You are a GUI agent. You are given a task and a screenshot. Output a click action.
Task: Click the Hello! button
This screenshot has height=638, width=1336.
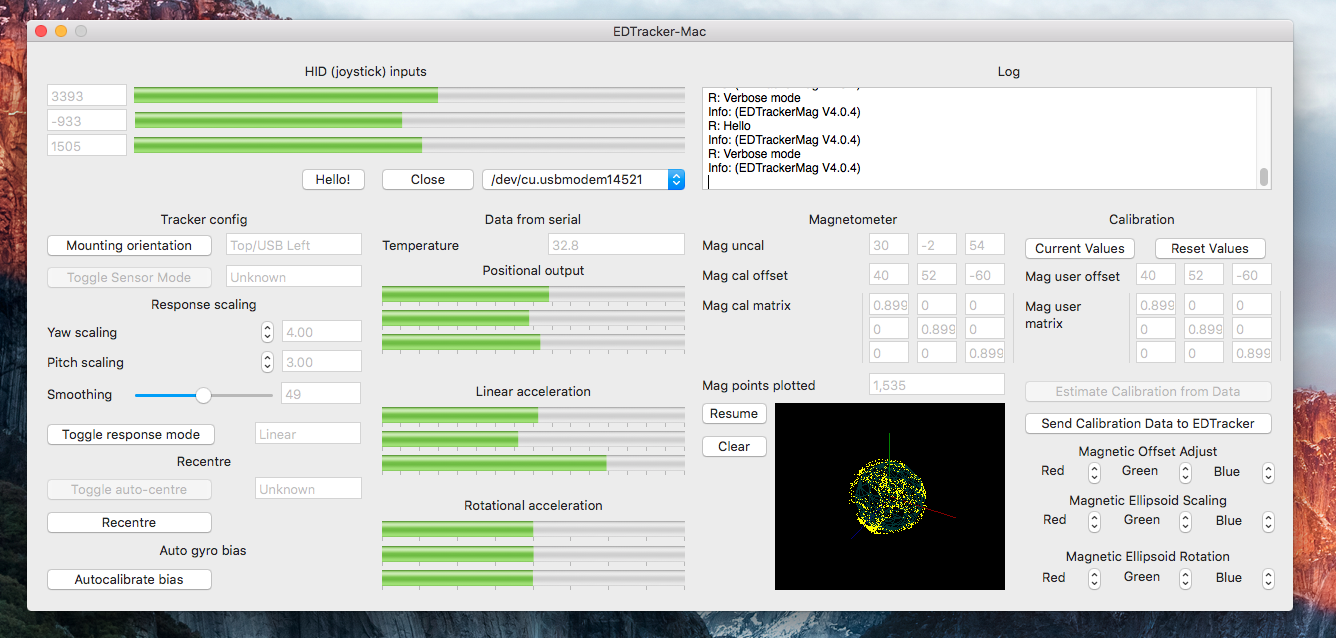coord(333,179)
